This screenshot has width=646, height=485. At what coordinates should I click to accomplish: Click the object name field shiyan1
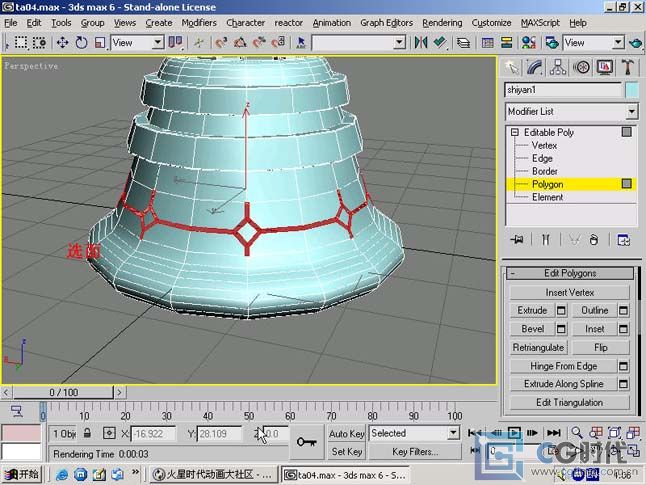[563, 90]
